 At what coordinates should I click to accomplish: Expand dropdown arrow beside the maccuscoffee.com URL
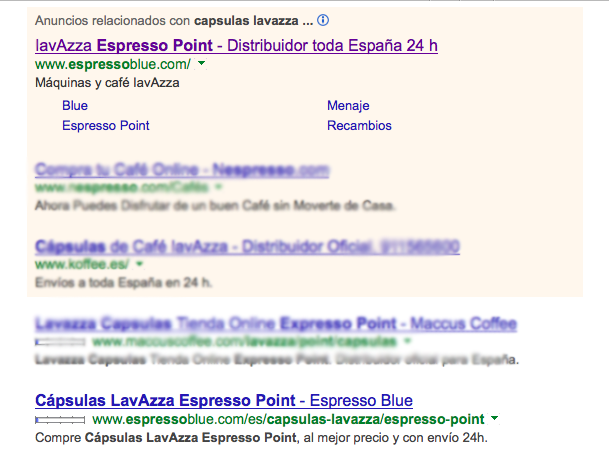[x=407, y=341]
